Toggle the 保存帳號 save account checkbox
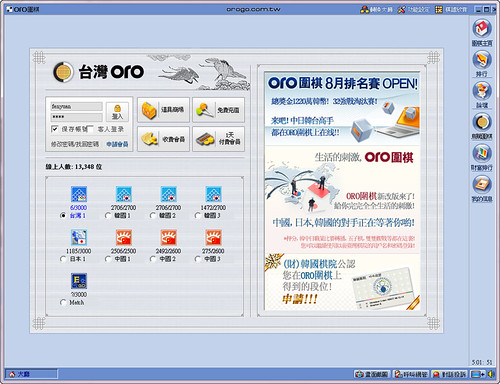This screenshot has height=384, width=500. (55, 129)
